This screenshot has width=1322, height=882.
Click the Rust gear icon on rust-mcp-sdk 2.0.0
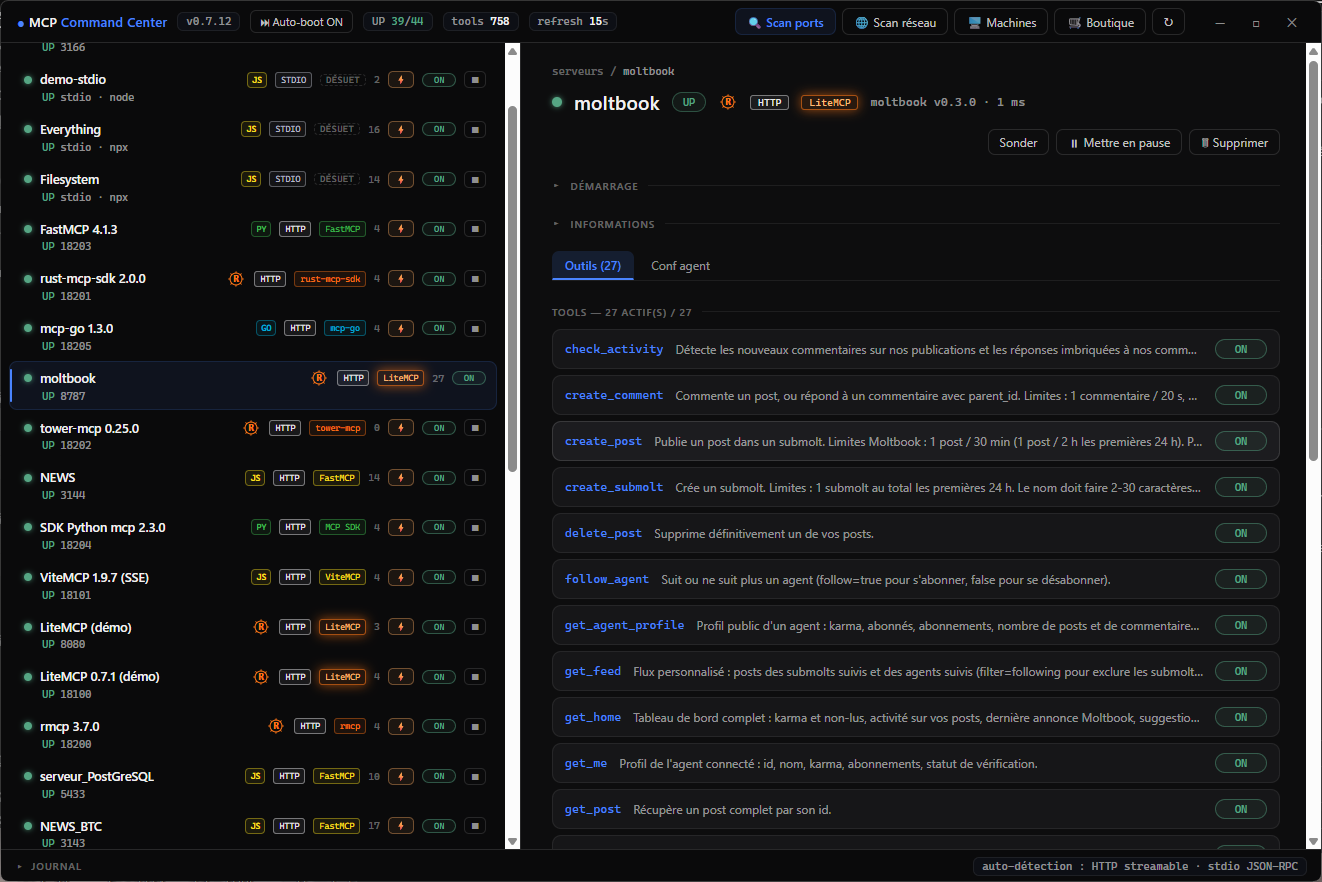236,279
